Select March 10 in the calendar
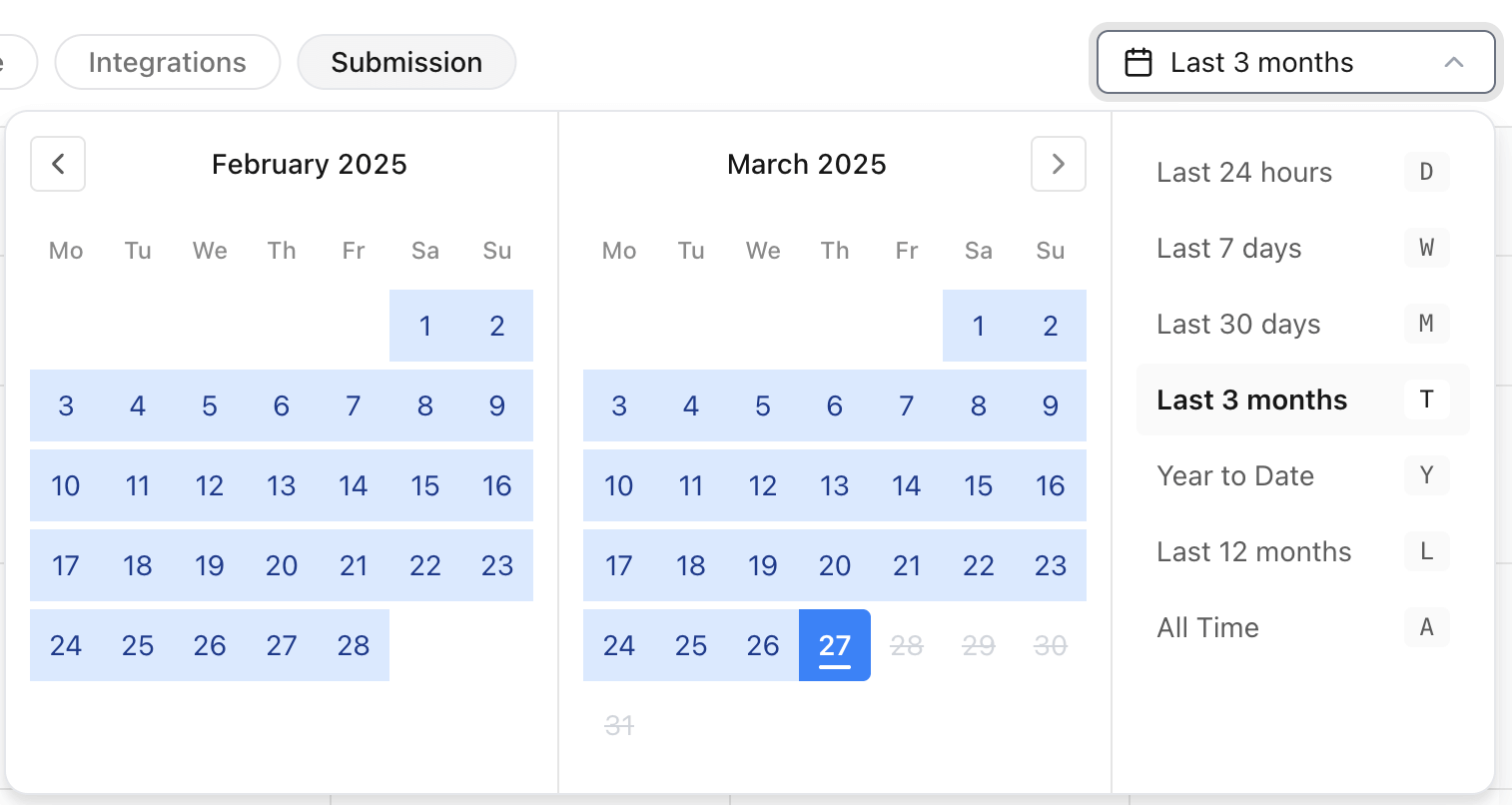The height and width of the screenshot is (805, 1512). point(619,485)
